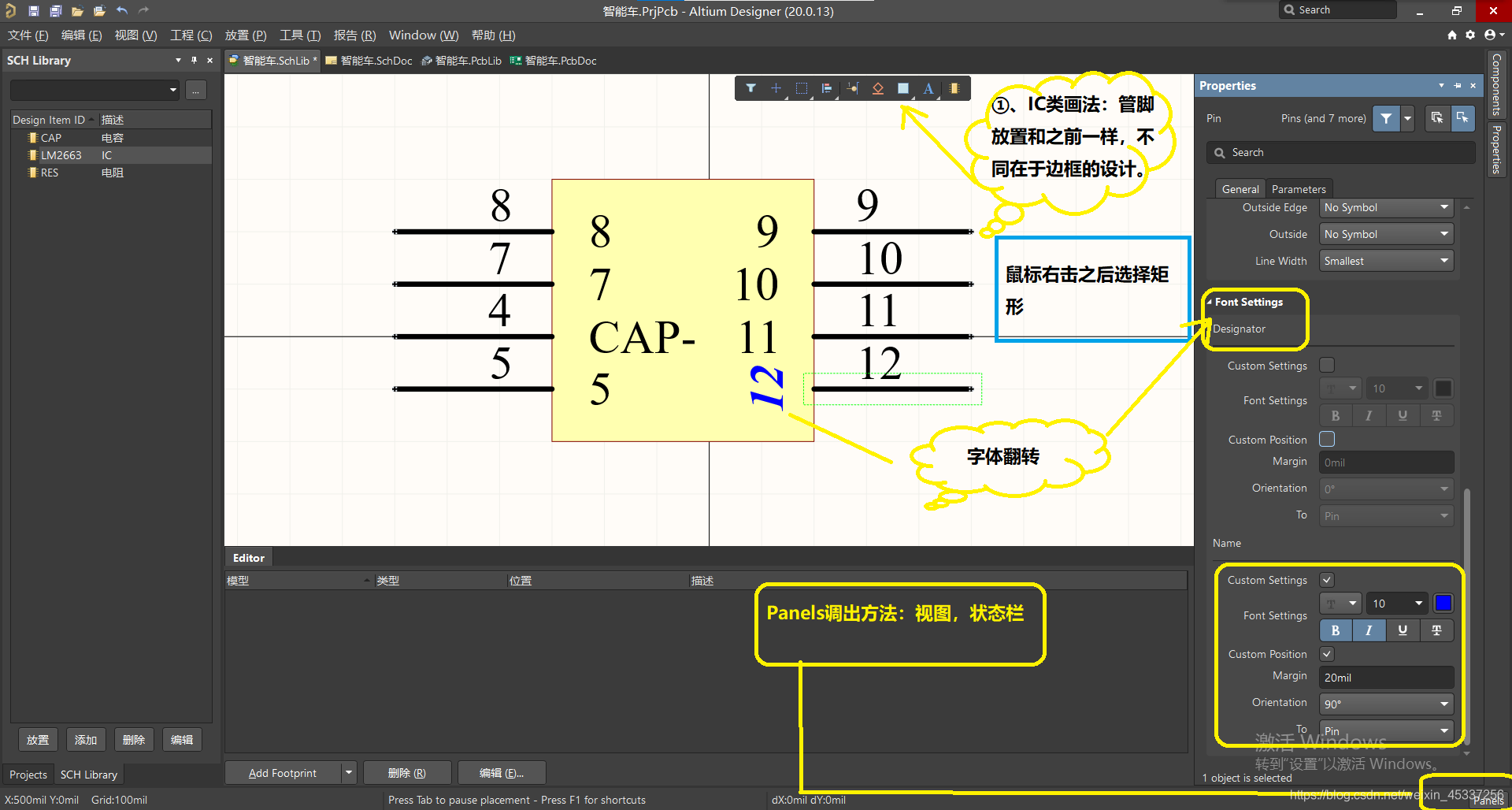Open the Name font size dropdown
The height and width of the screenshot is (810, 1512).
point(1396,604)
